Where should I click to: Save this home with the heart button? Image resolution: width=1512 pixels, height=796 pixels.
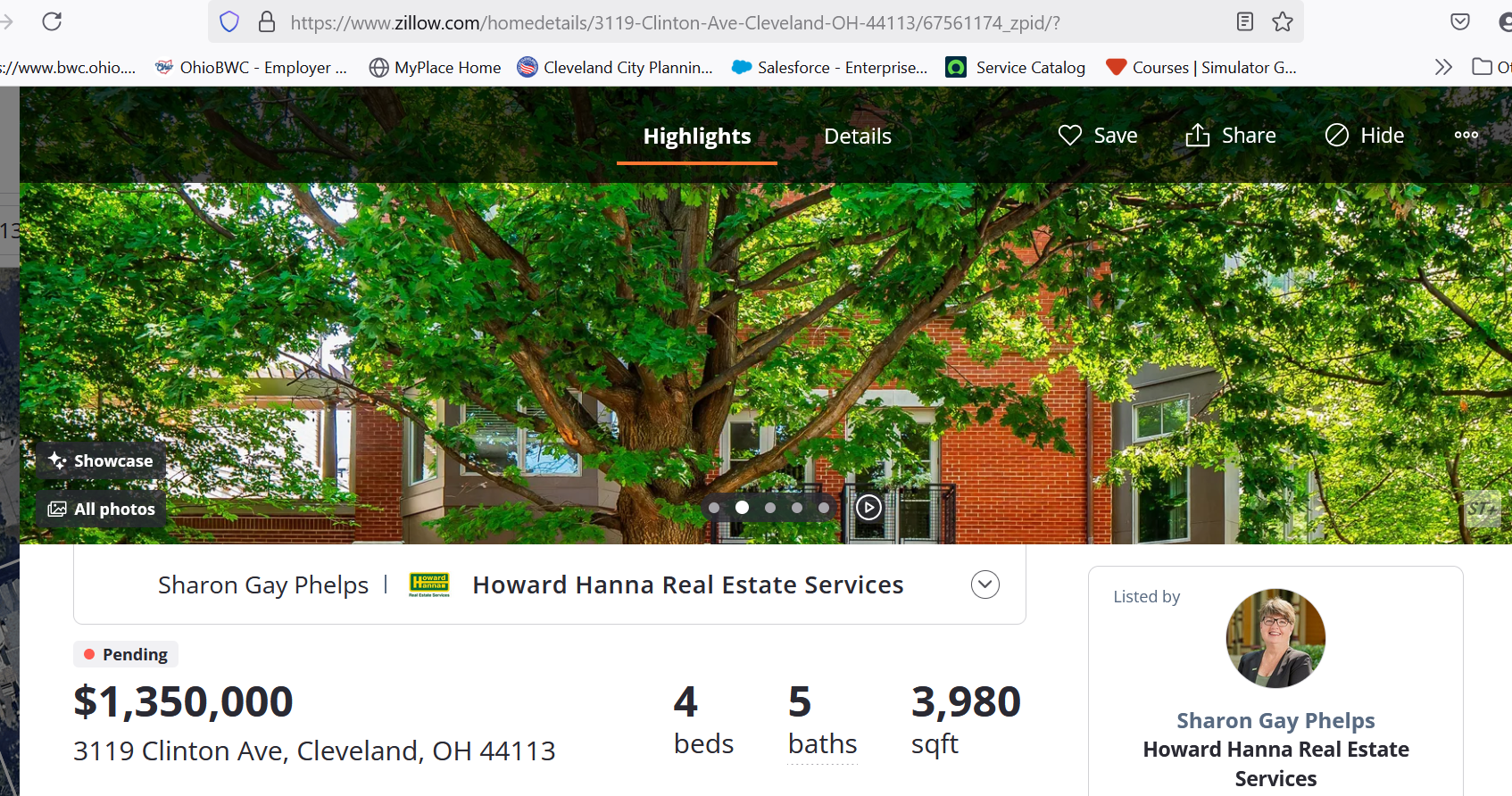pos(1098,136)
